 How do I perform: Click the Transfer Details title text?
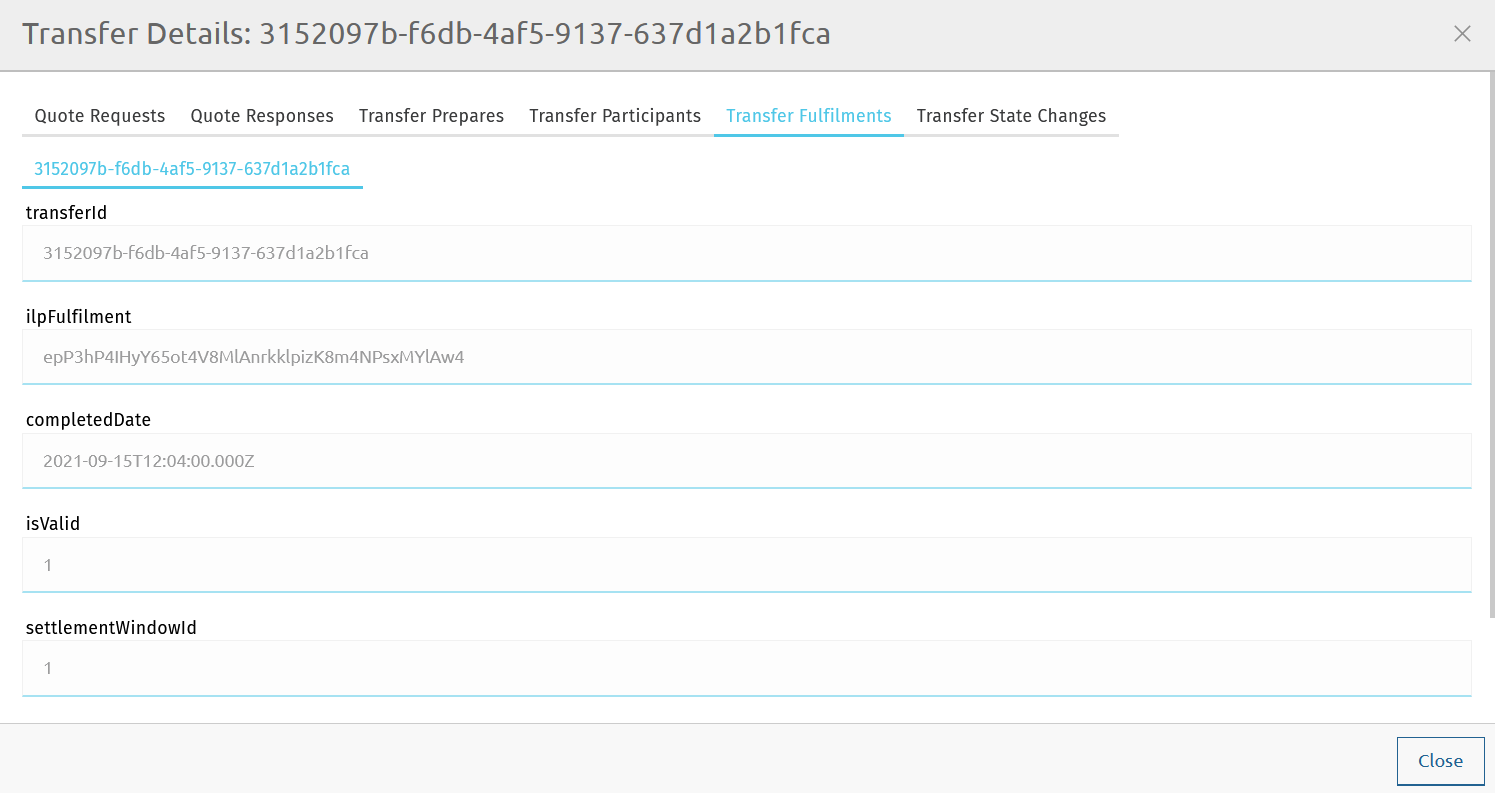[x=426, y=34]
